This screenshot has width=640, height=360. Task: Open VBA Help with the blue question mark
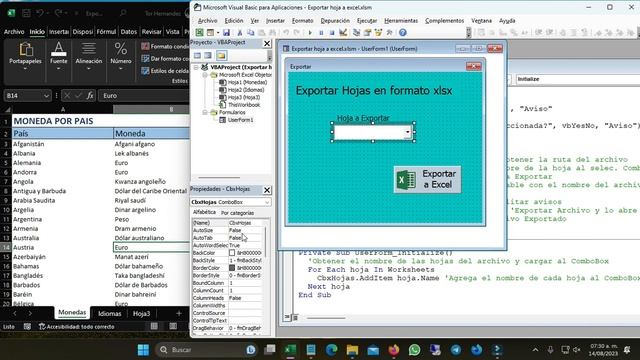tap(403, 33)
